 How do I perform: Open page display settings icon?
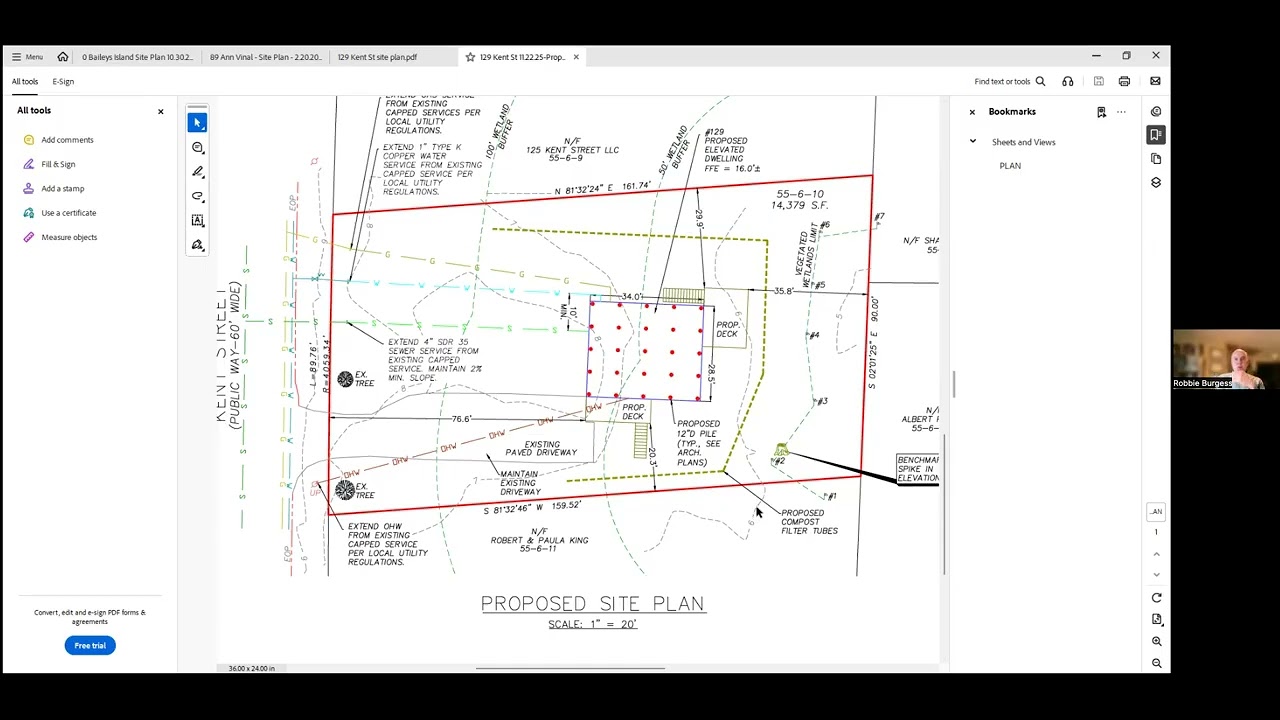1156,619
